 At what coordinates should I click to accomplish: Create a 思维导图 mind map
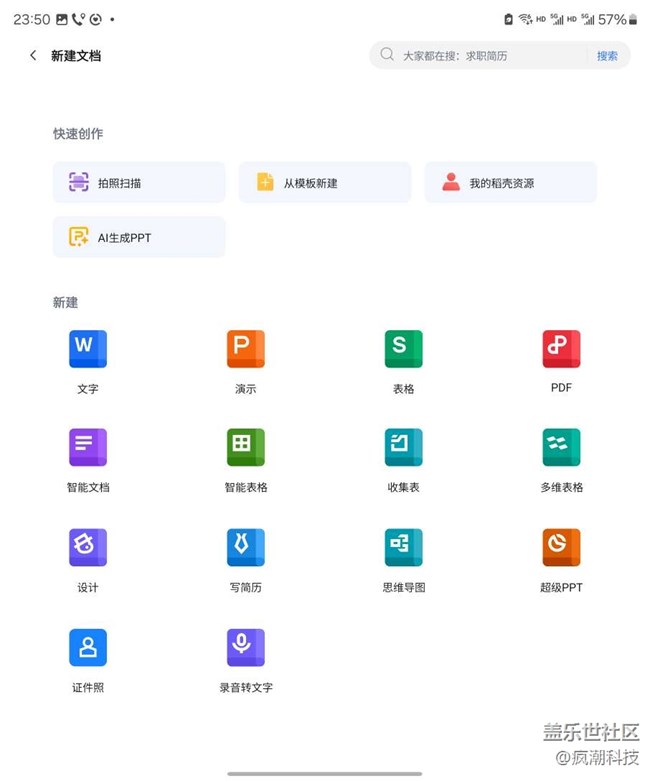tap(403, 548)
